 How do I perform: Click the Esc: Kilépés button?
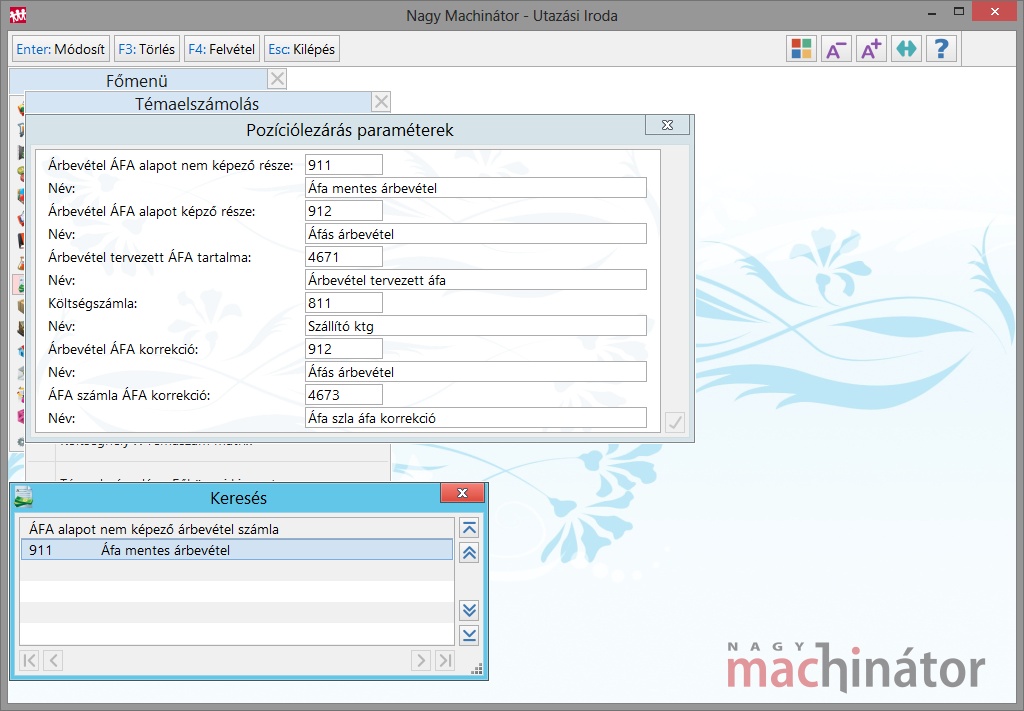click(302, 49)
